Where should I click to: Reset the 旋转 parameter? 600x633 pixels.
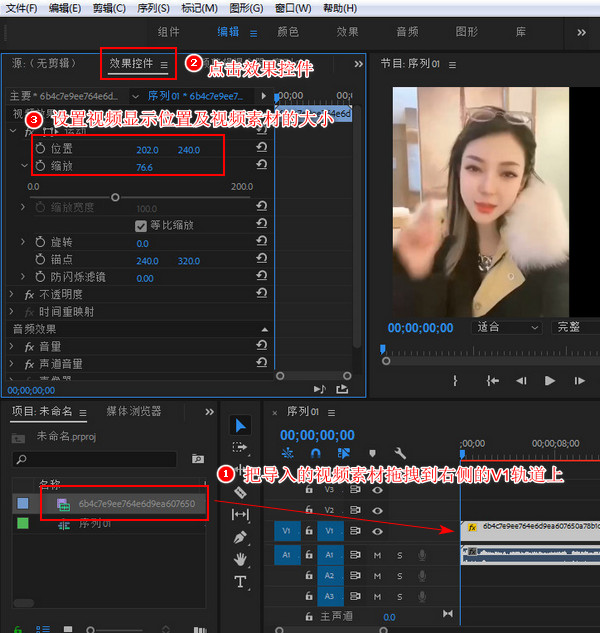pos(262,241)
